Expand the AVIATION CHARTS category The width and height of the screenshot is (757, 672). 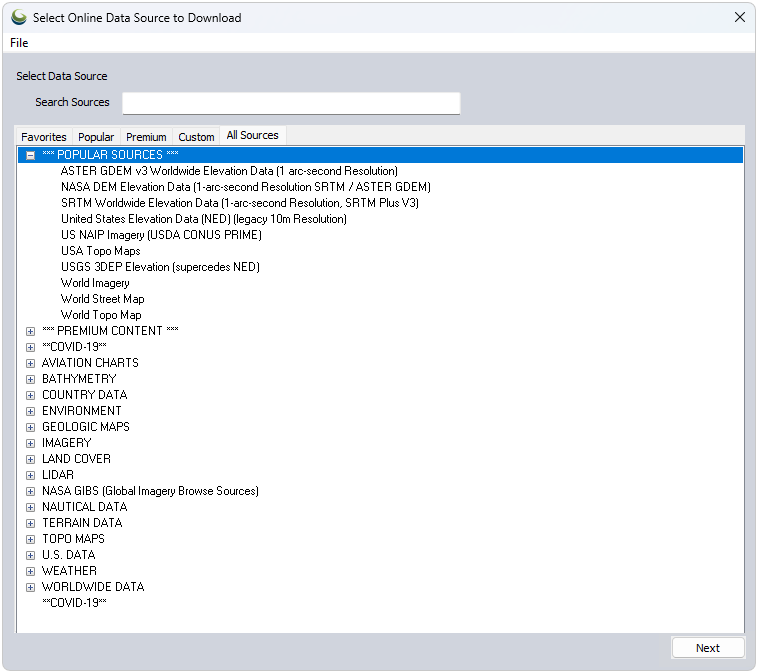click(31, 363)
